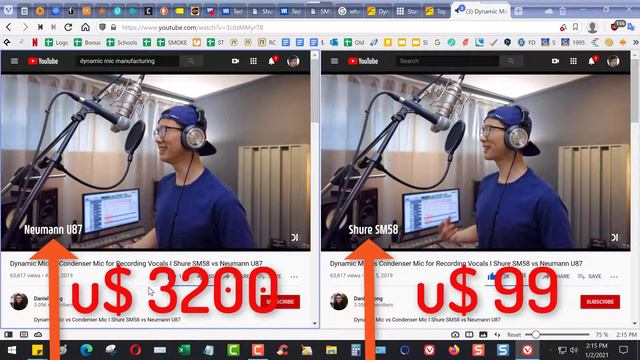Show site info via padlock icon
Viewport: 640px width, 360px height.
[113, 27]
